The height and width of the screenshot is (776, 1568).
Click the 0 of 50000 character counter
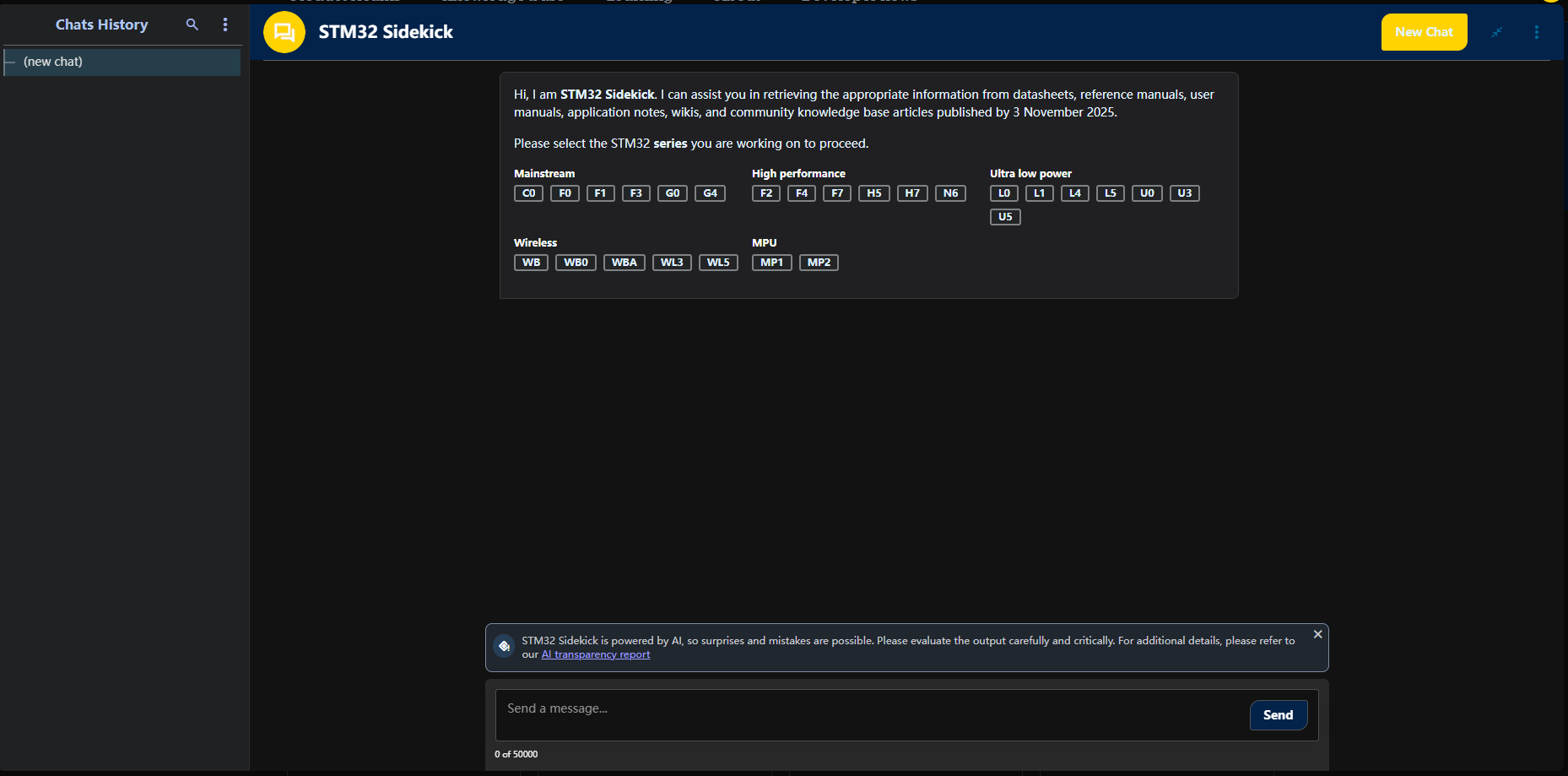point(516,754)
